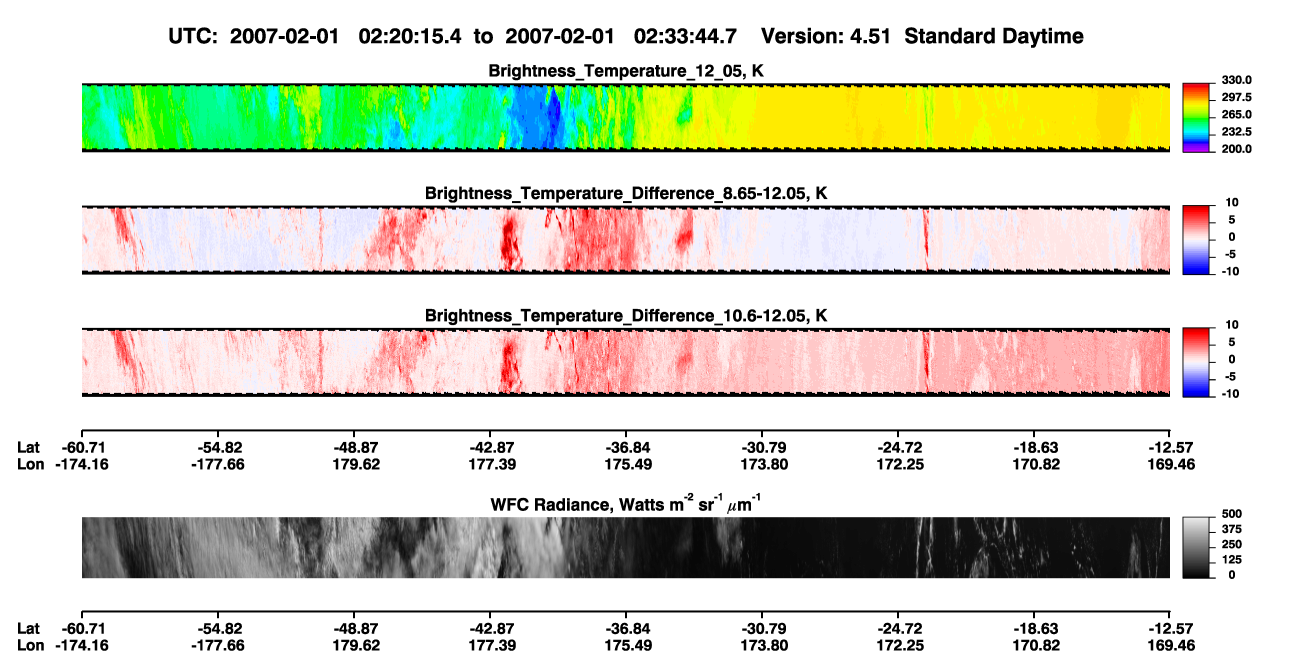Image resolution: width=1300 pixels, height=667 pixels.
Task: Click the '297.5' color bar label
Action: tap(1237, 97)
